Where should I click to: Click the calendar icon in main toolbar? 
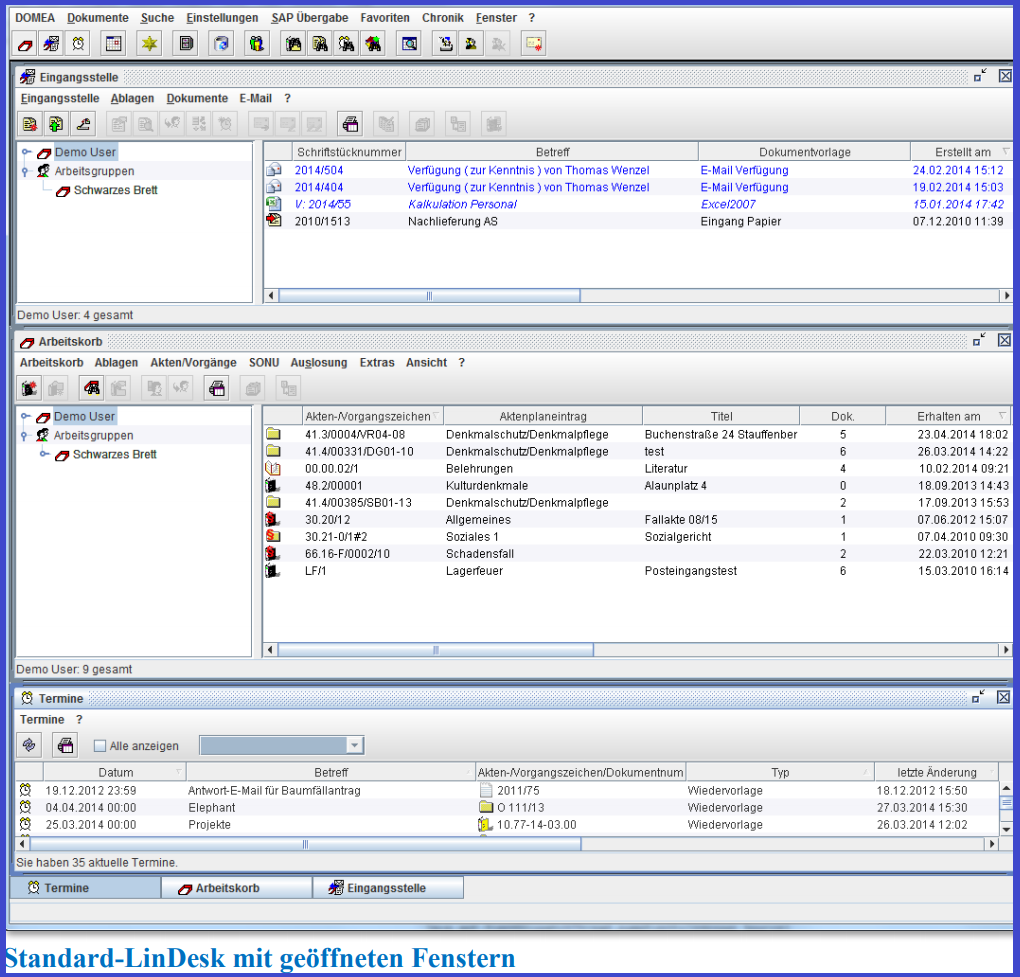point(113,43)
